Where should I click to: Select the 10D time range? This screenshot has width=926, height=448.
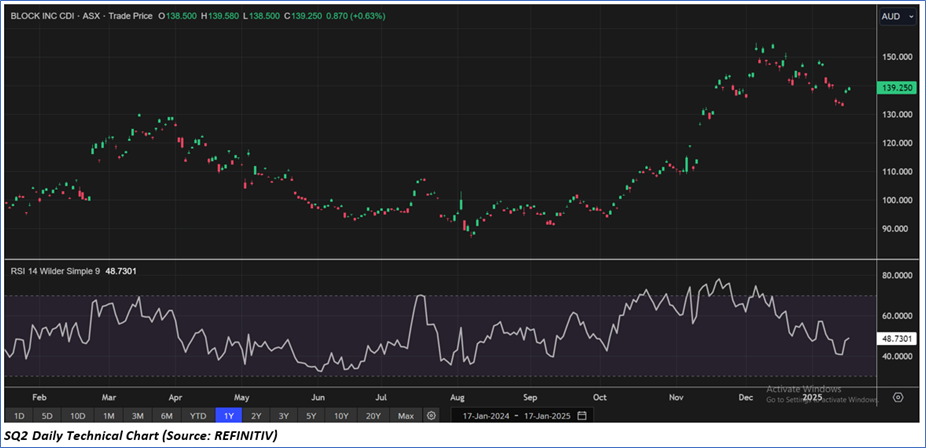(78, 416)
